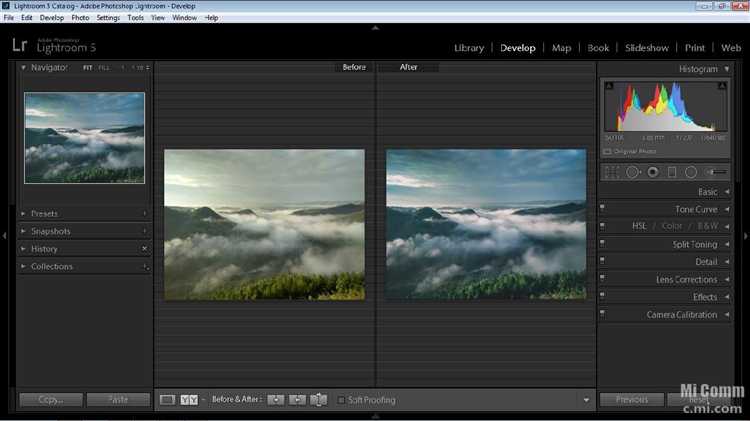Select the Crop Overlay tool
The height and width of the screenshot is (421, 750).
[611, 172]
